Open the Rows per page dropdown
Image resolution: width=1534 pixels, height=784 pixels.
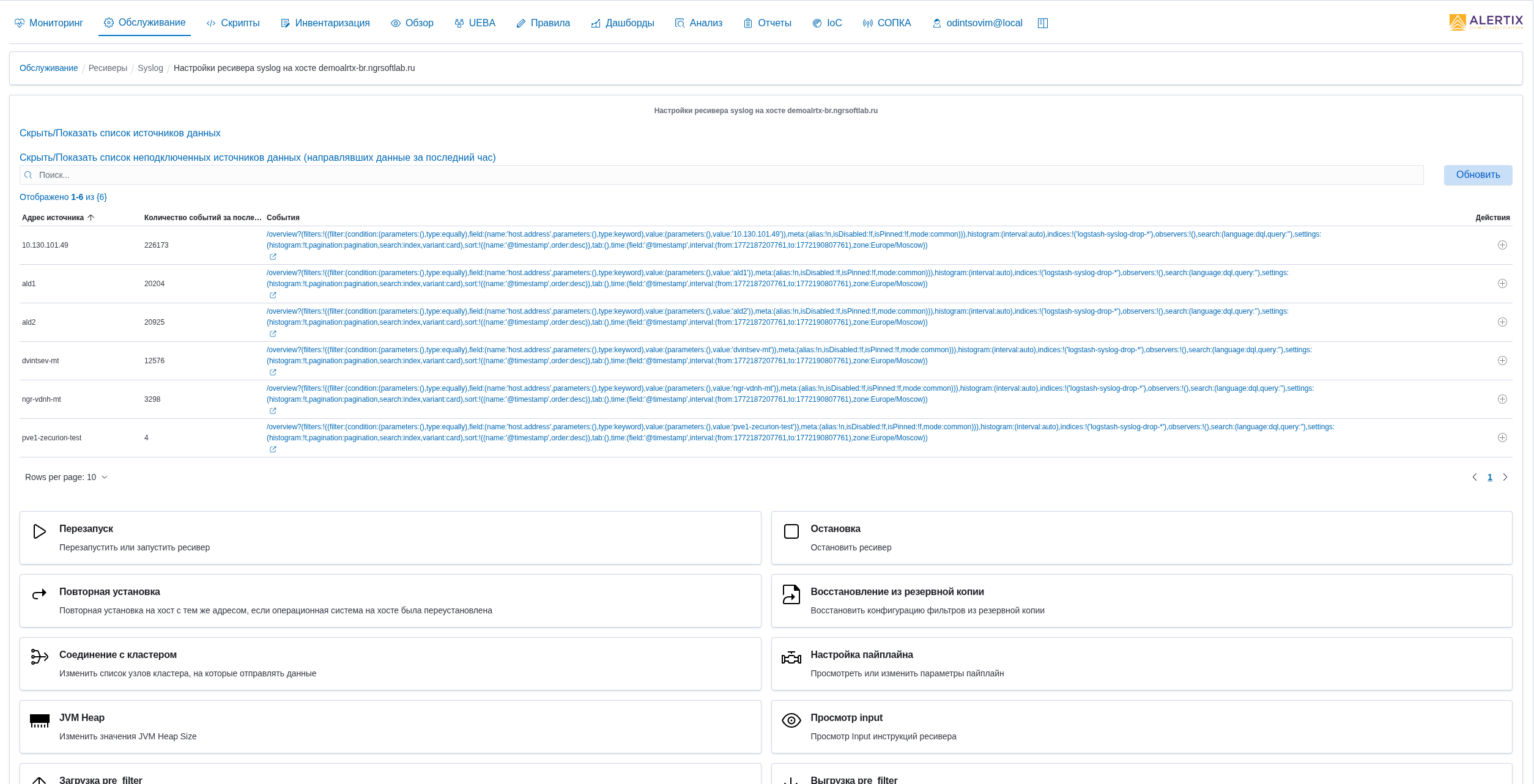pos(66,478)
